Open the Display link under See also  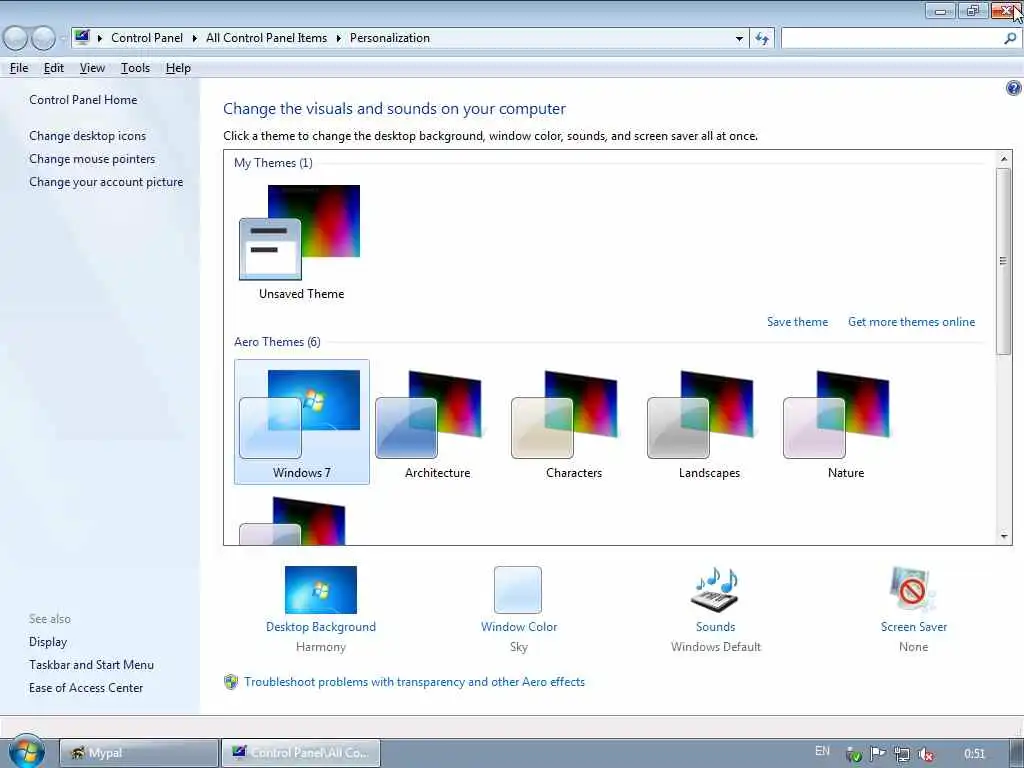(x=48, y=642)
